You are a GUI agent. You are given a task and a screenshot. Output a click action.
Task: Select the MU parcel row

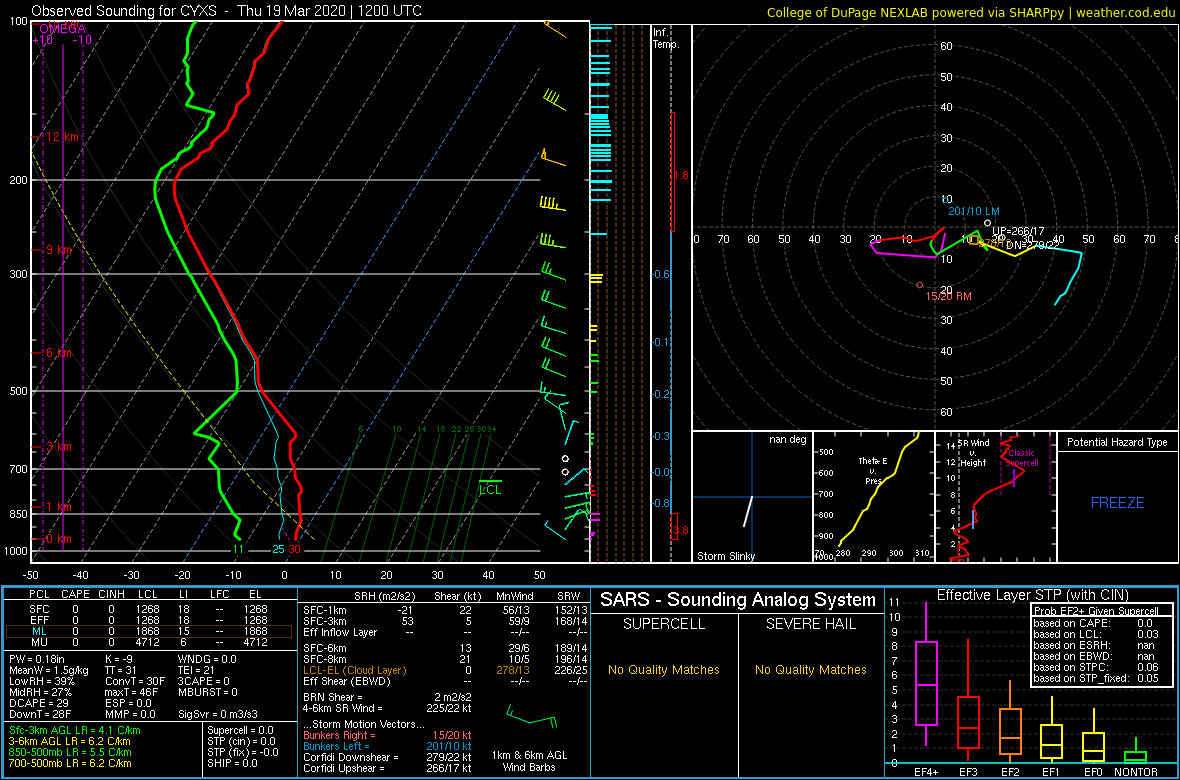coord(149,644)
